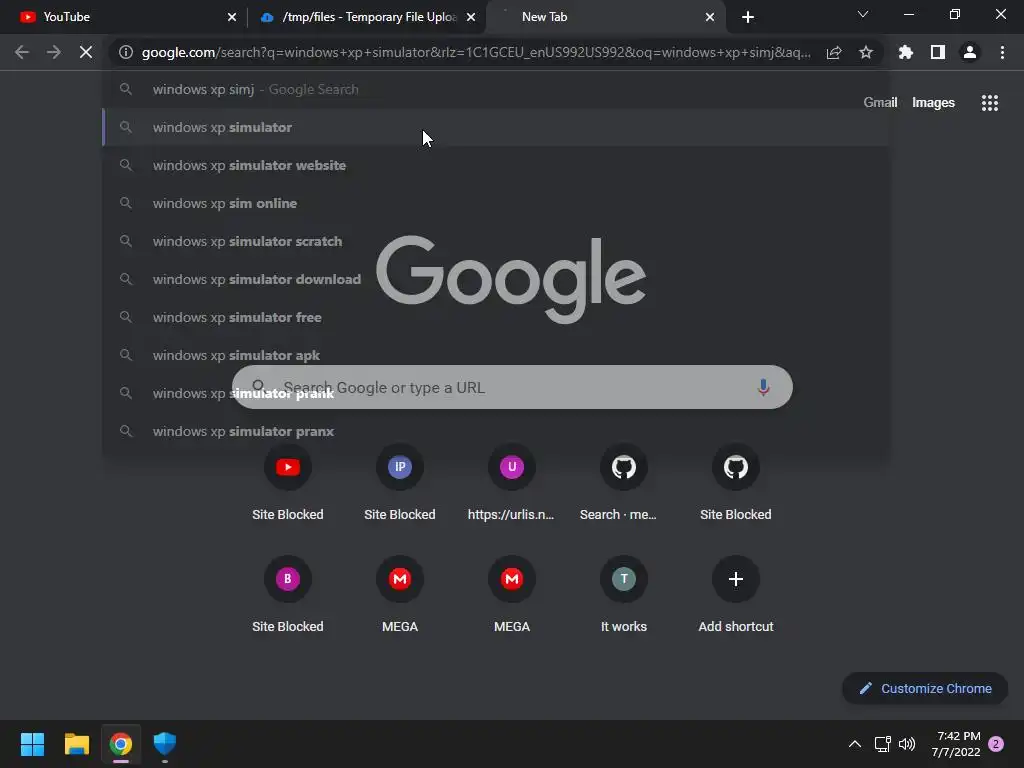The height and width of the screenshot is (768, 1024).
Task: Open the clock showing 7:42 PM
Action: click(956, 744)
